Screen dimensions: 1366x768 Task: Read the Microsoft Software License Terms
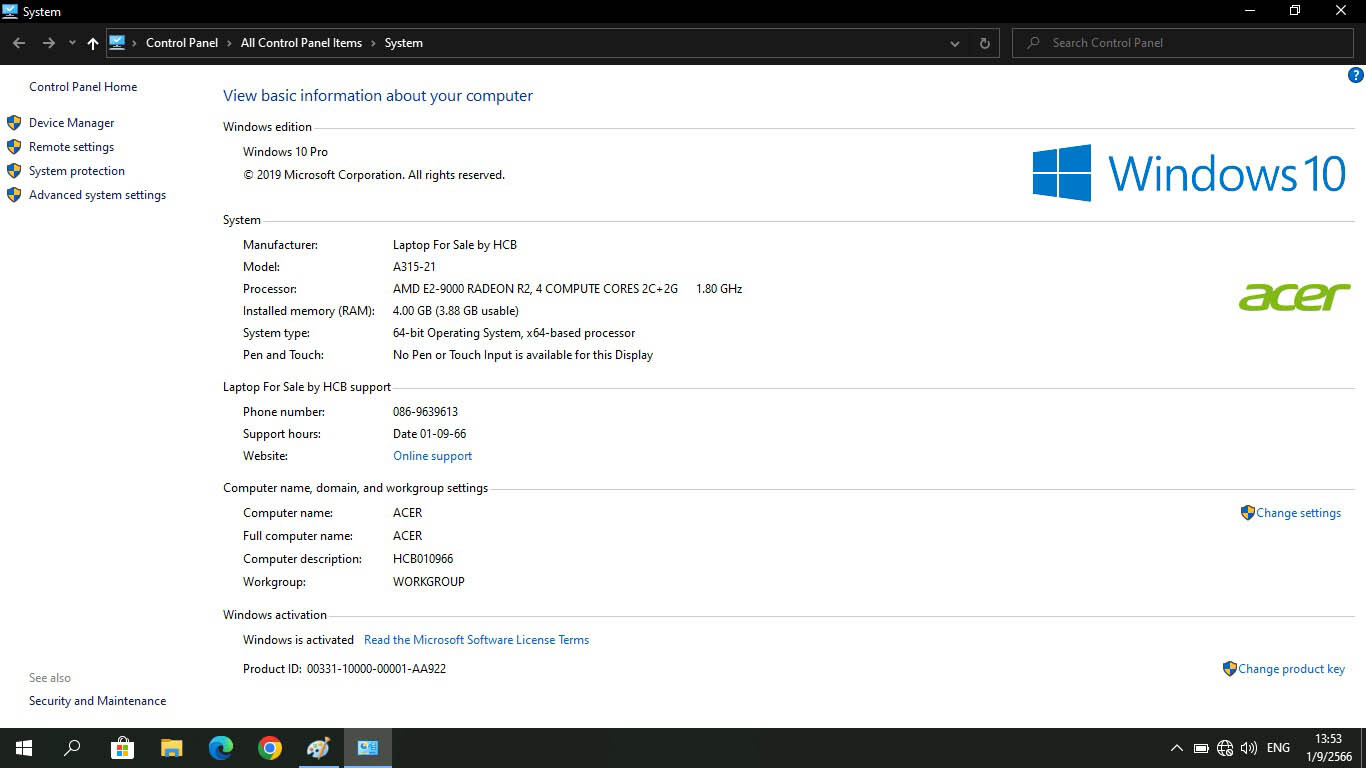477,640
